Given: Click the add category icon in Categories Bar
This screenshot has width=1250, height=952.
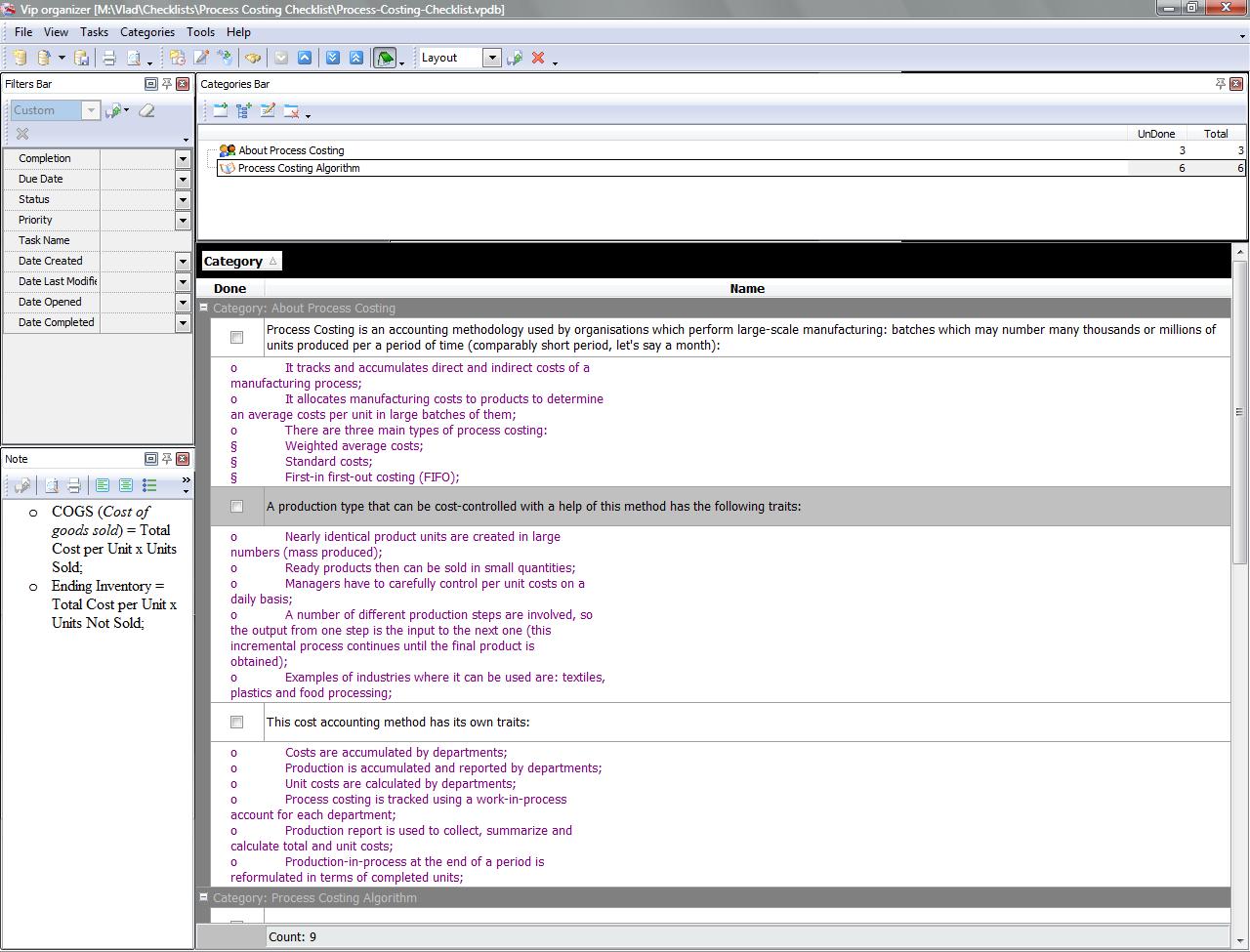Looking at the screenshot, I should click(221, 111).
